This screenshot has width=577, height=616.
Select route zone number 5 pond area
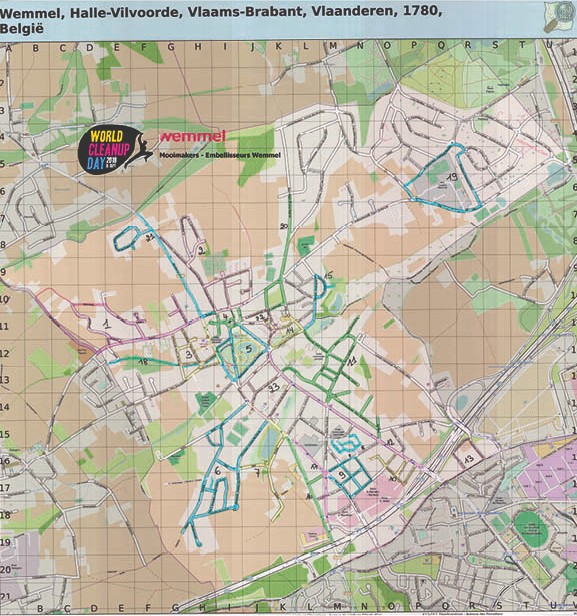click(248, 348)
